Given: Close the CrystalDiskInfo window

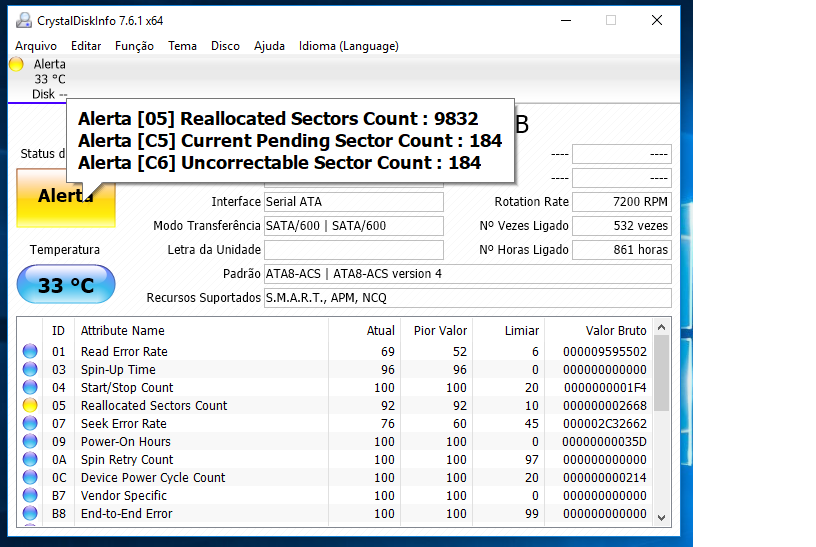Looking at the screenshot, I should [657, 20].
